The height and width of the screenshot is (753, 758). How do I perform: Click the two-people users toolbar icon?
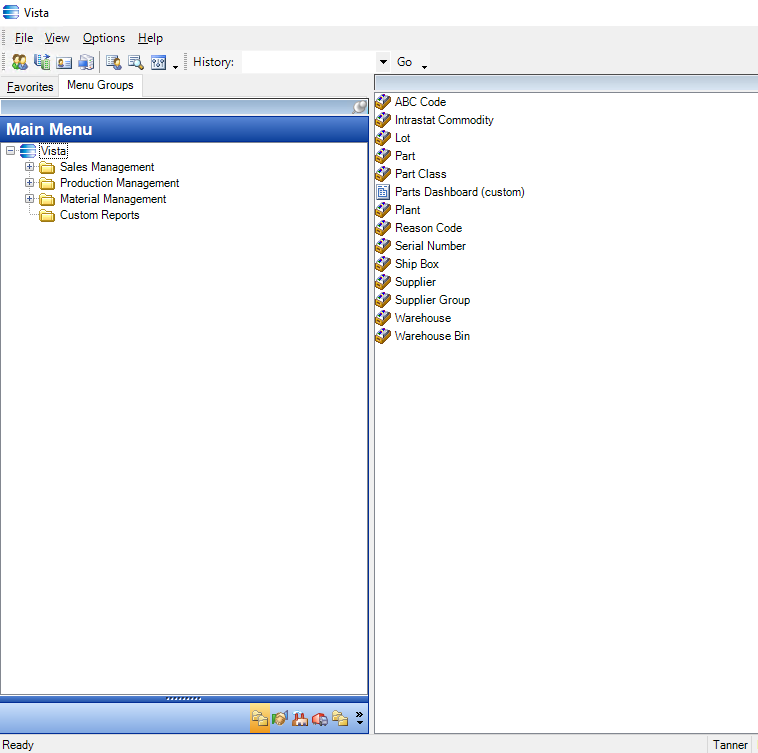pos(19,62)
